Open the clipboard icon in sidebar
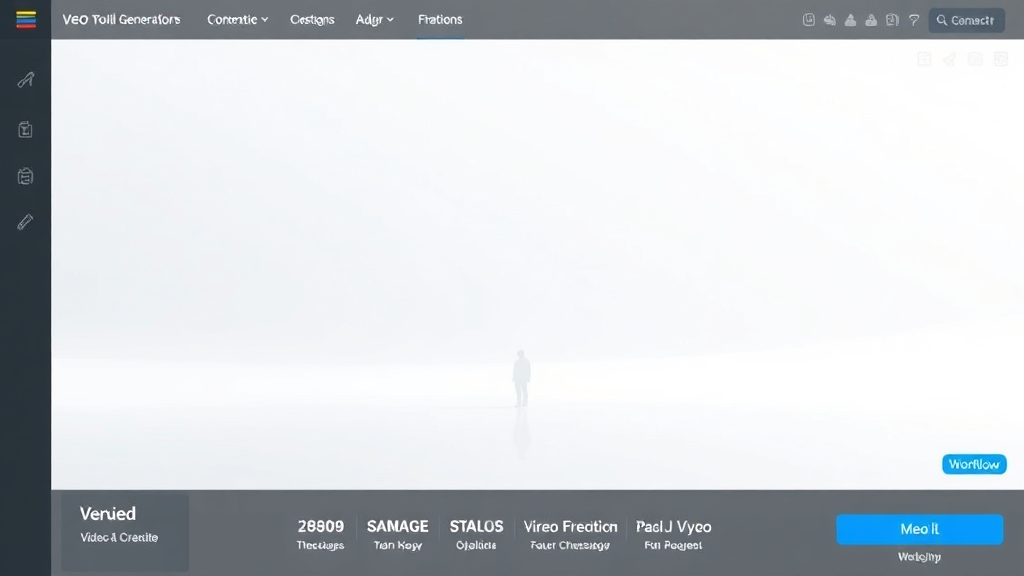 tap(25, 129)
